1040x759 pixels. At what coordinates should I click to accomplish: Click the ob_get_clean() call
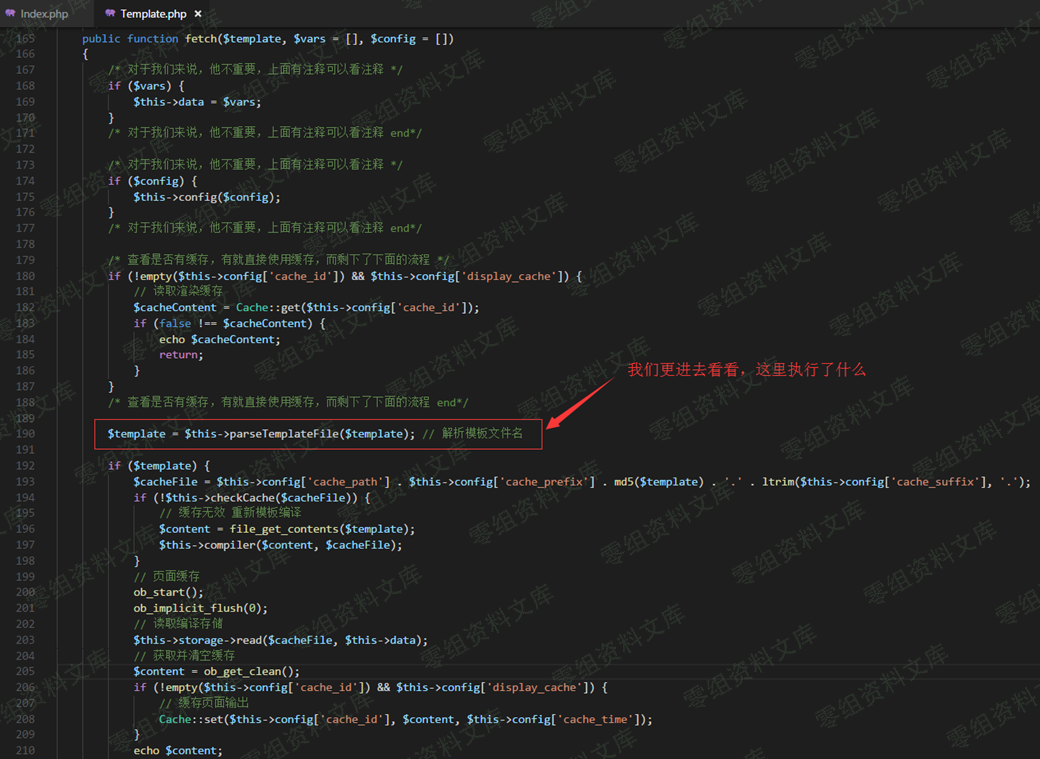point(251,671)
